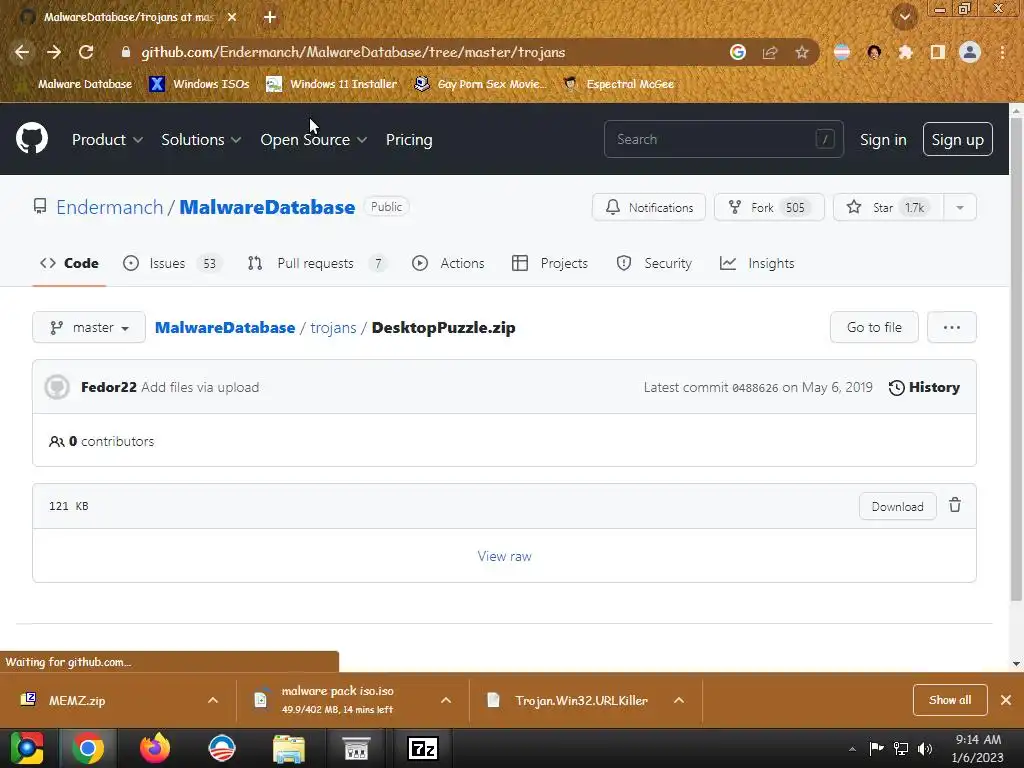Open Trojan.Win32.URLKiller download options chevron

(679, 700)
